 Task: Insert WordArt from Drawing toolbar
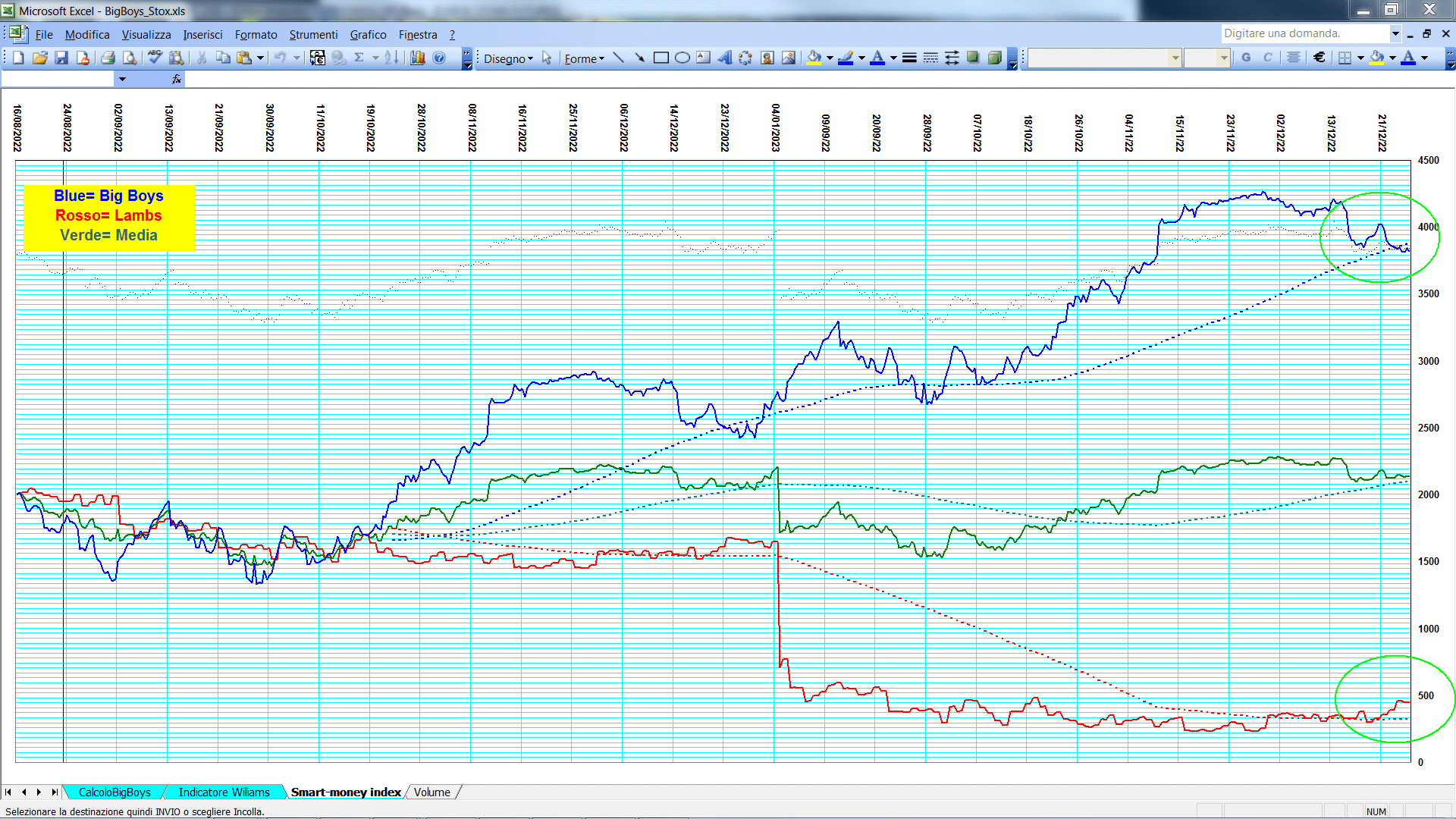click(x=725, y=58)
